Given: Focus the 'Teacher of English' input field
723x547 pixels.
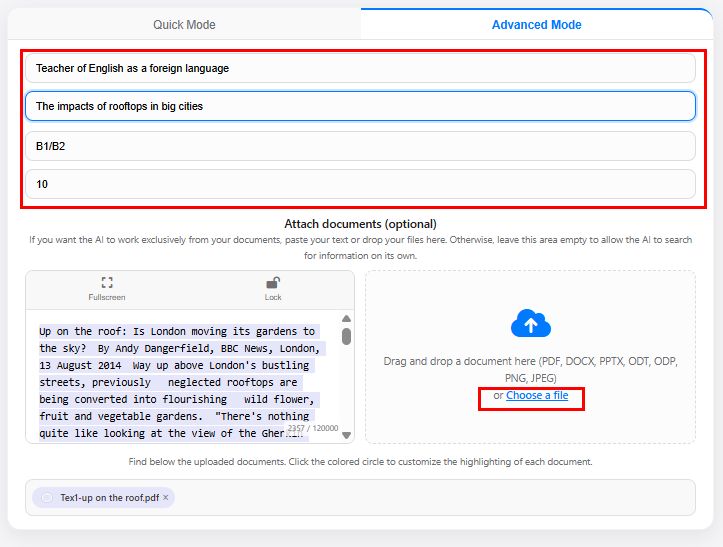Looking at the screenshot, I should coord(360,68).
